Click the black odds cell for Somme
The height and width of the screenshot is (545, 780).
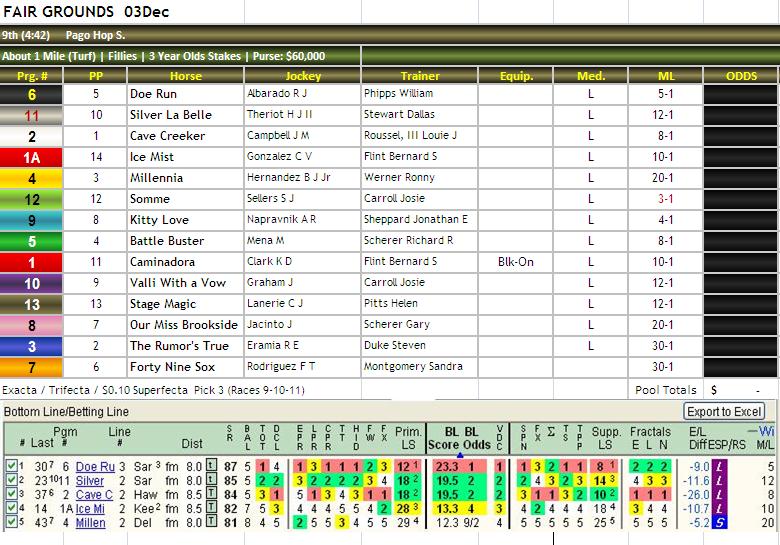[x=741, y=199]
